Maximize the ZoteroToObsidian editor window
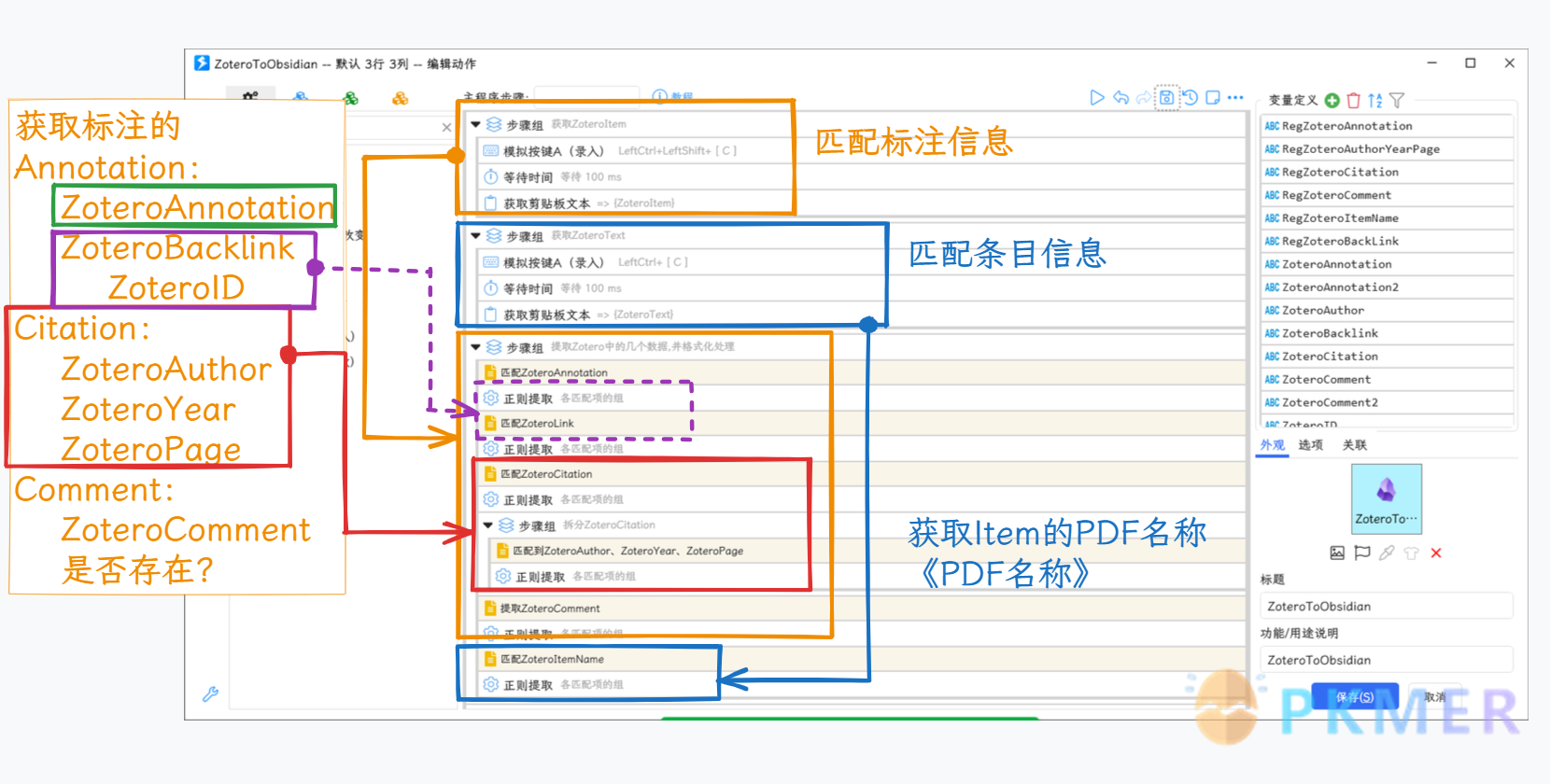The width and height of the screenshot is (1550, 784). pyautogui.click(x=1471, y=63)
